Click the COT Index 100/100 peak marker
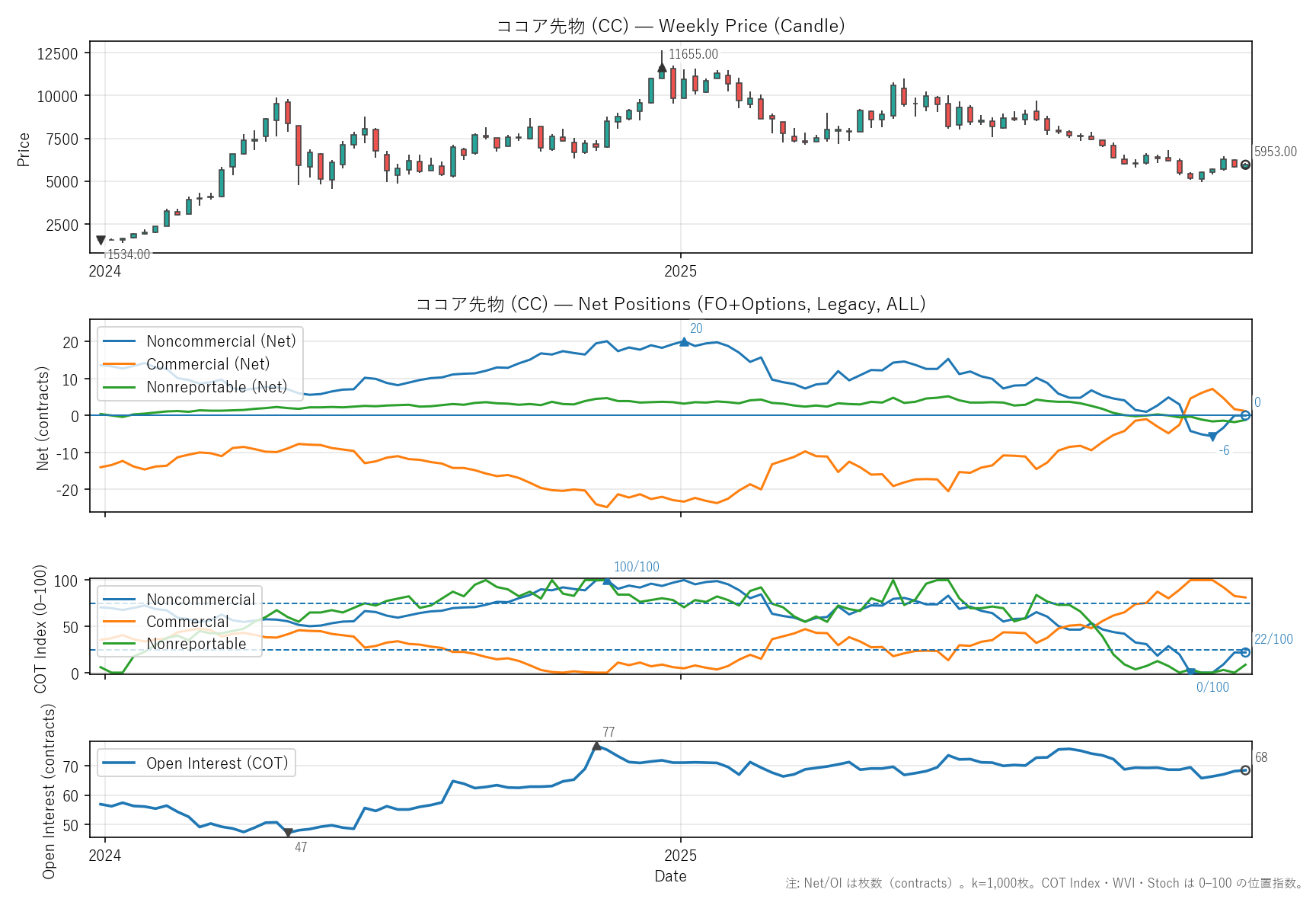The height and width of the screenshot is (899, 1316). [607, 581]
